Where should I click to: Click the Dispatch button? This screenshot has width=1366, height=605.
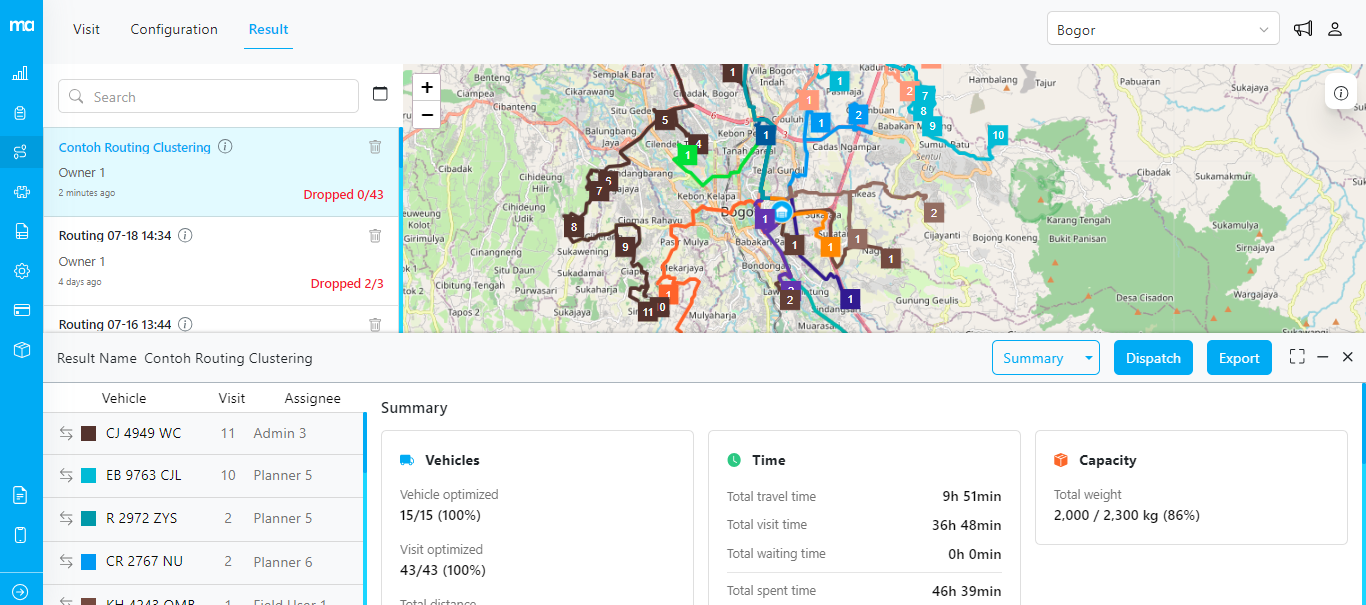(x=1153, y=357)
